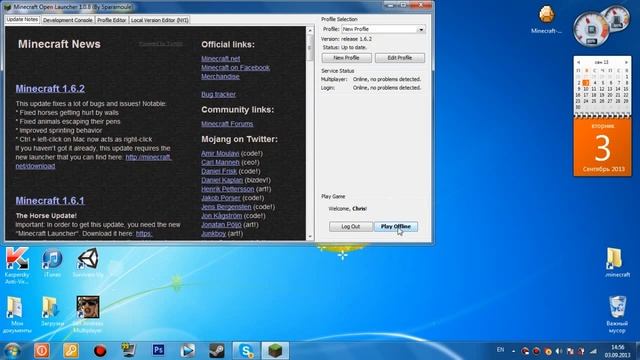Go to previous month in calendar gadget
Image resolution: width=640 pixels, height=360 pixels.
click(578, 62)
